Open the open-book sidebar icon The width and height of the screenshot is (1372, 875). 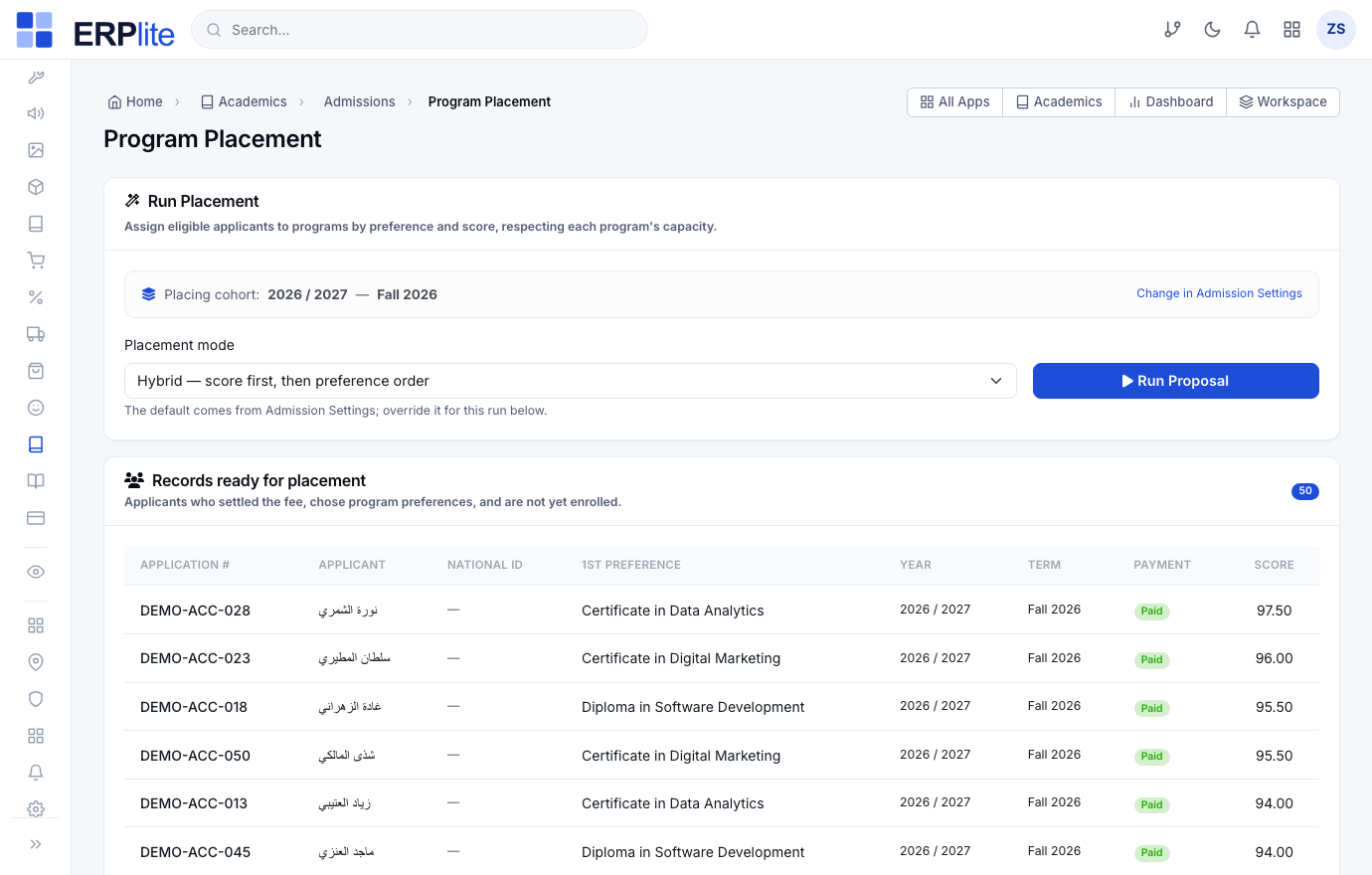pos(36,481)
